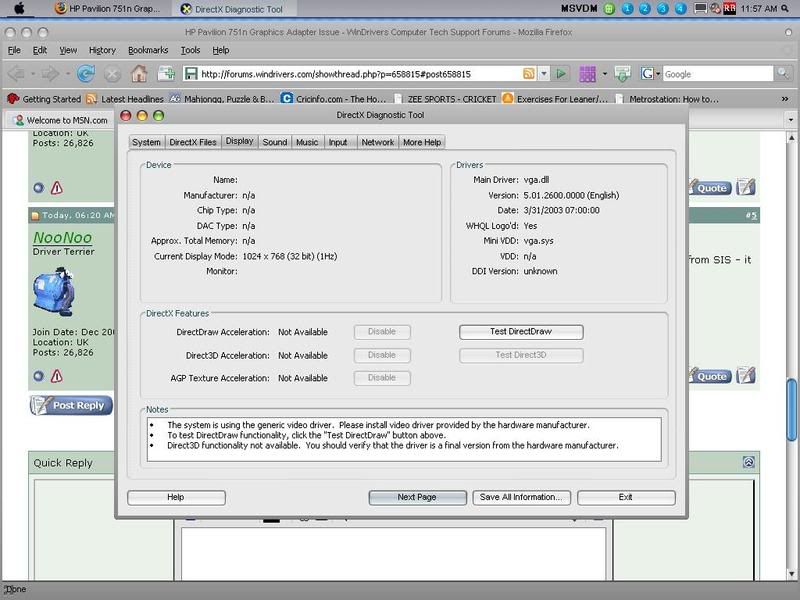Open the list all tabs dropdown

791,120
